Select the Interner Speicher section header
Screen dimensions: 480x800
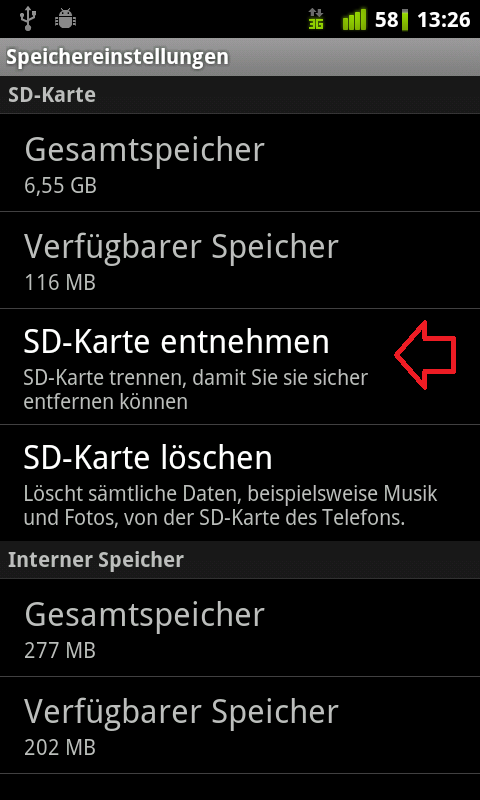pos(240,560)
